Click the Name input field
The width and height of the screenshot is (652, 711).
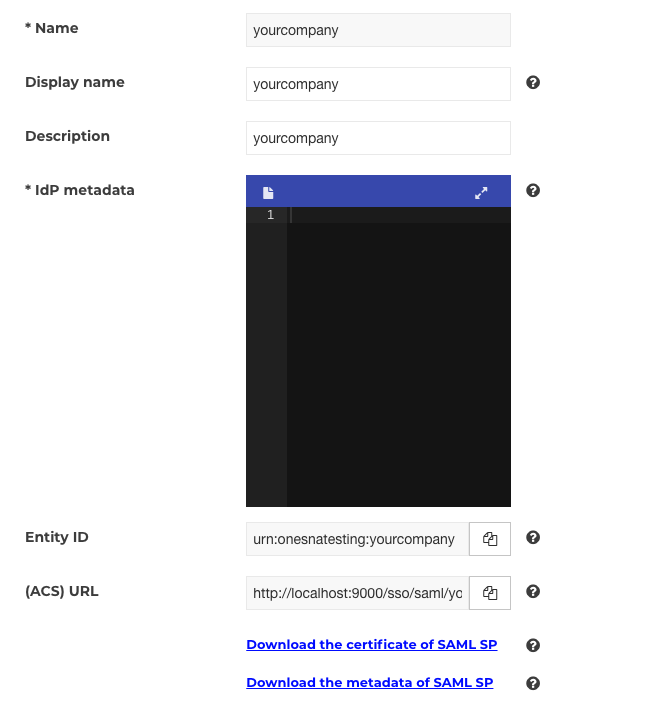[x=378, y=30]
